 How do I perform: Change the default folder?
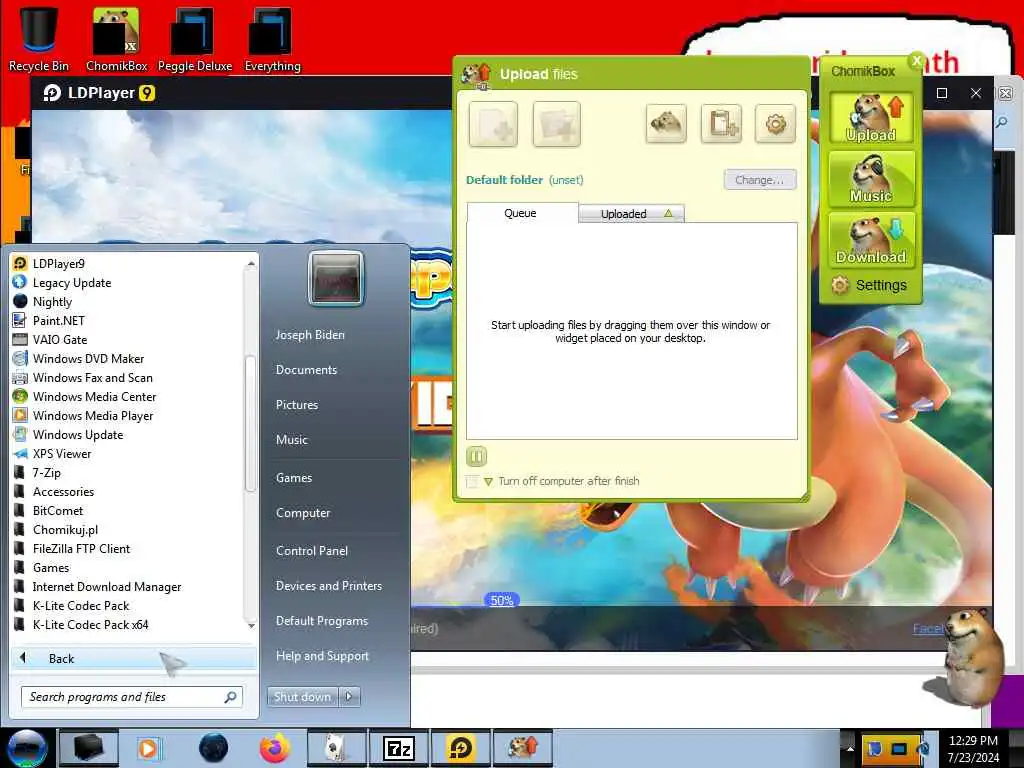point(760,180)
